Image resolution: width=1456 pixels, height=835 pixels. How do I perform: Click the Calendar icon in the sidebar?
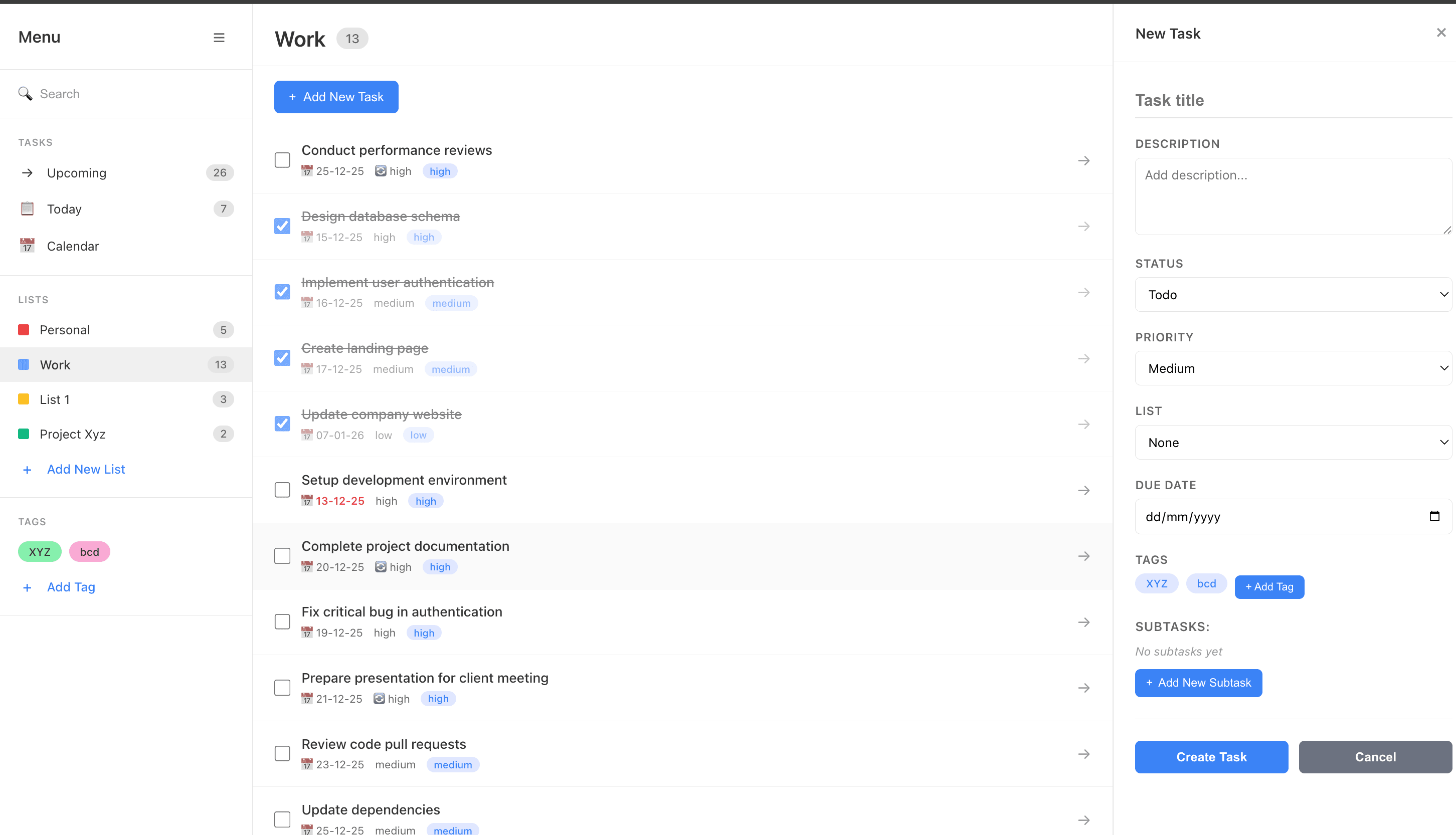[x=27, y=246]
